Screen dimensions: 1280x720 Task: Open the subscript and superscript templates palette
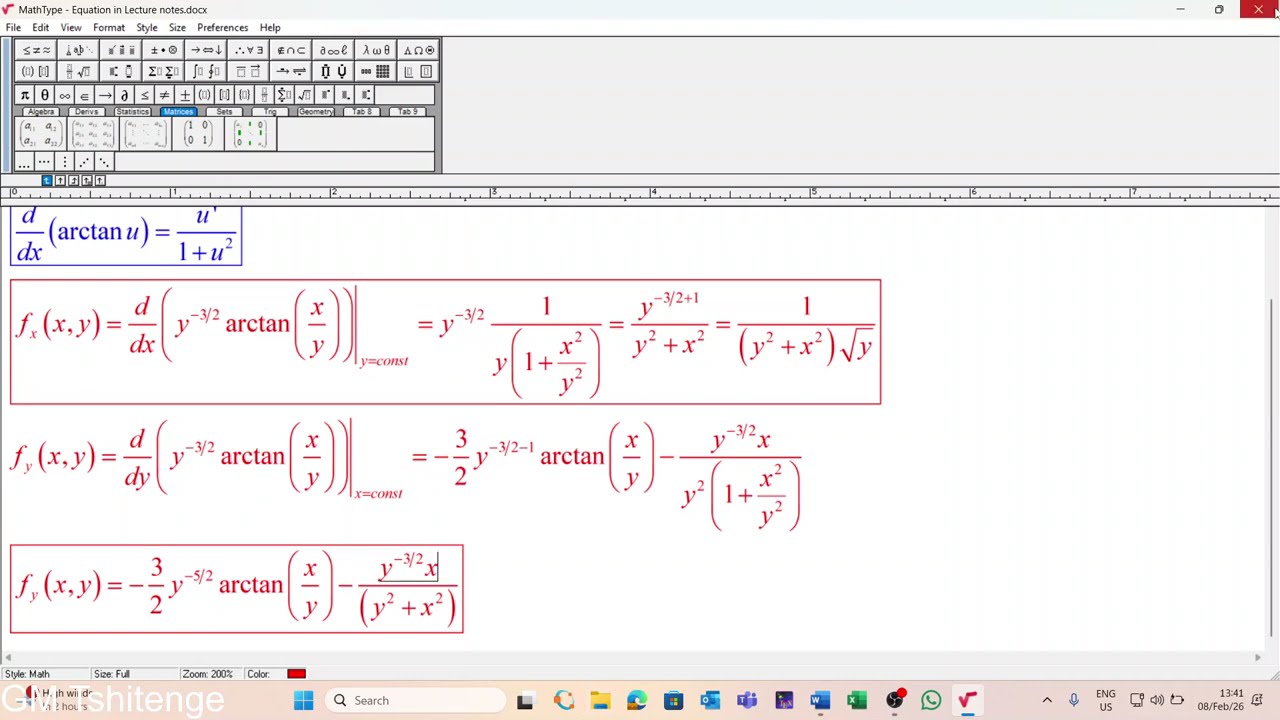121,72
